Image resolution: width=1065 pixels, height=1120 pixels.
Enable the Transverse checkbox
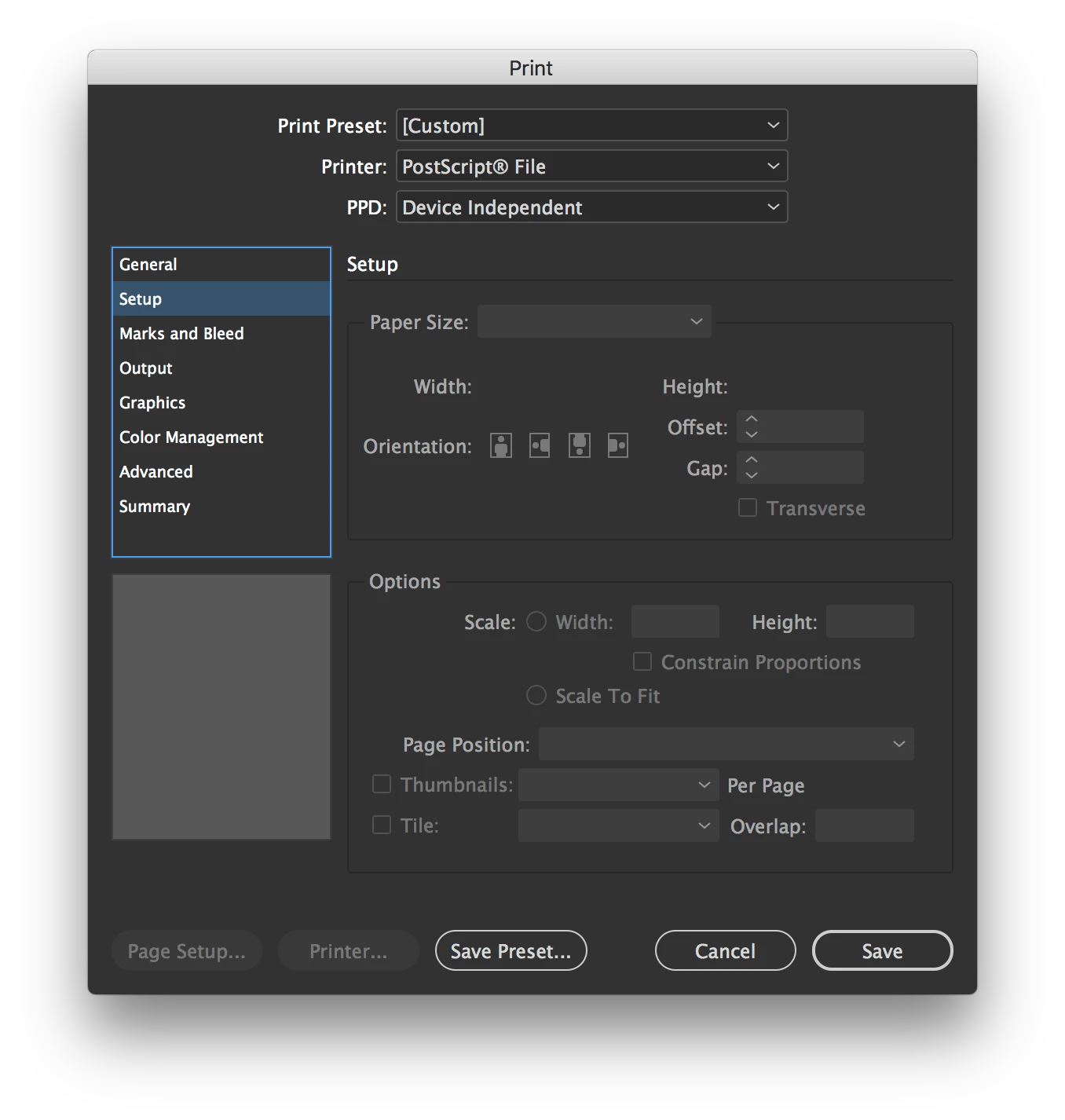tap(748, 507)
